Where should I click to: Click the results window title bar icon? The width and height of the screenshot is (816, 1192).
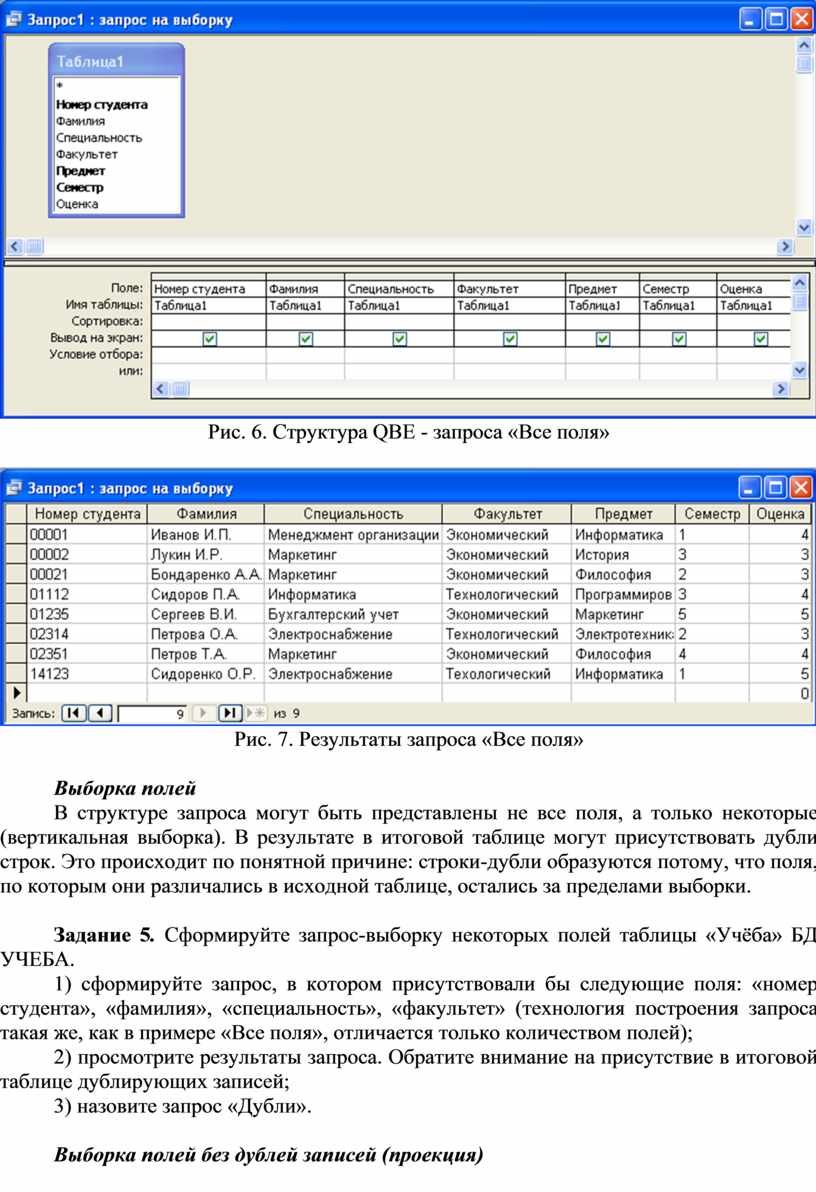pyautogui.click(x=14, y=487)
